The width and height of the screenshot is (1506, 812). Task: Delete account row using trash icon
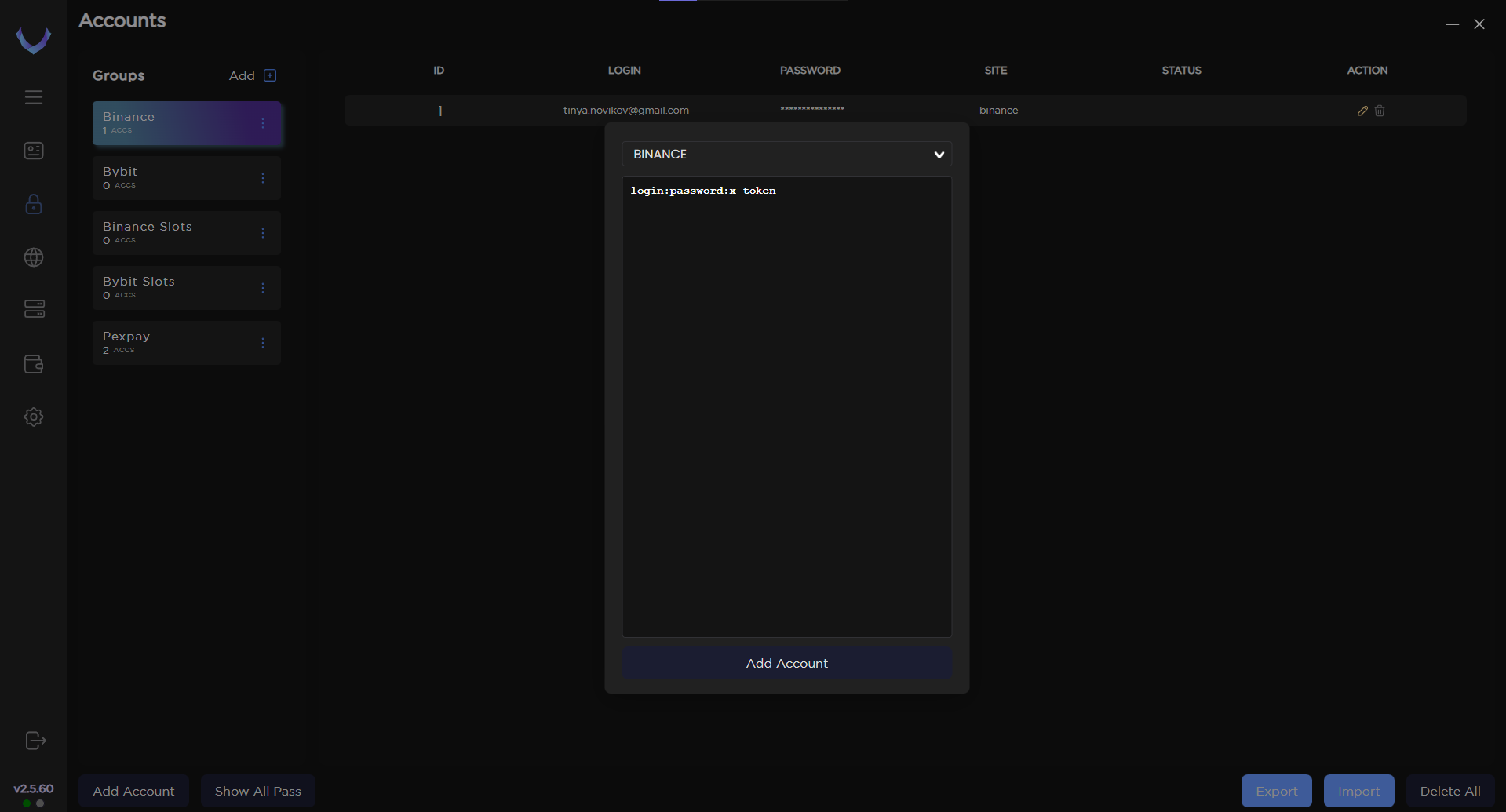click(x=1380, y=111)
